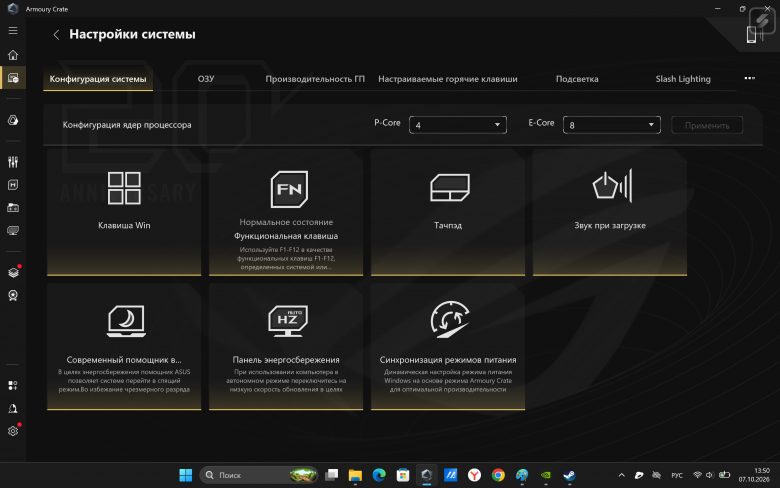The width and height of the screenshot is (780, 488).
Task: Open Google Chrome from taskbar
Action: pos(498,475)
